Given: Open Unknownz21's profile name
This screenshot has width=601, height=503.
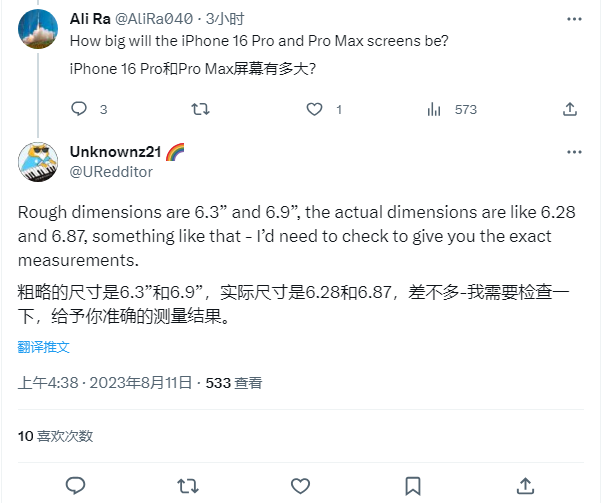Looking at the screenshot, I should pos(114,152).
